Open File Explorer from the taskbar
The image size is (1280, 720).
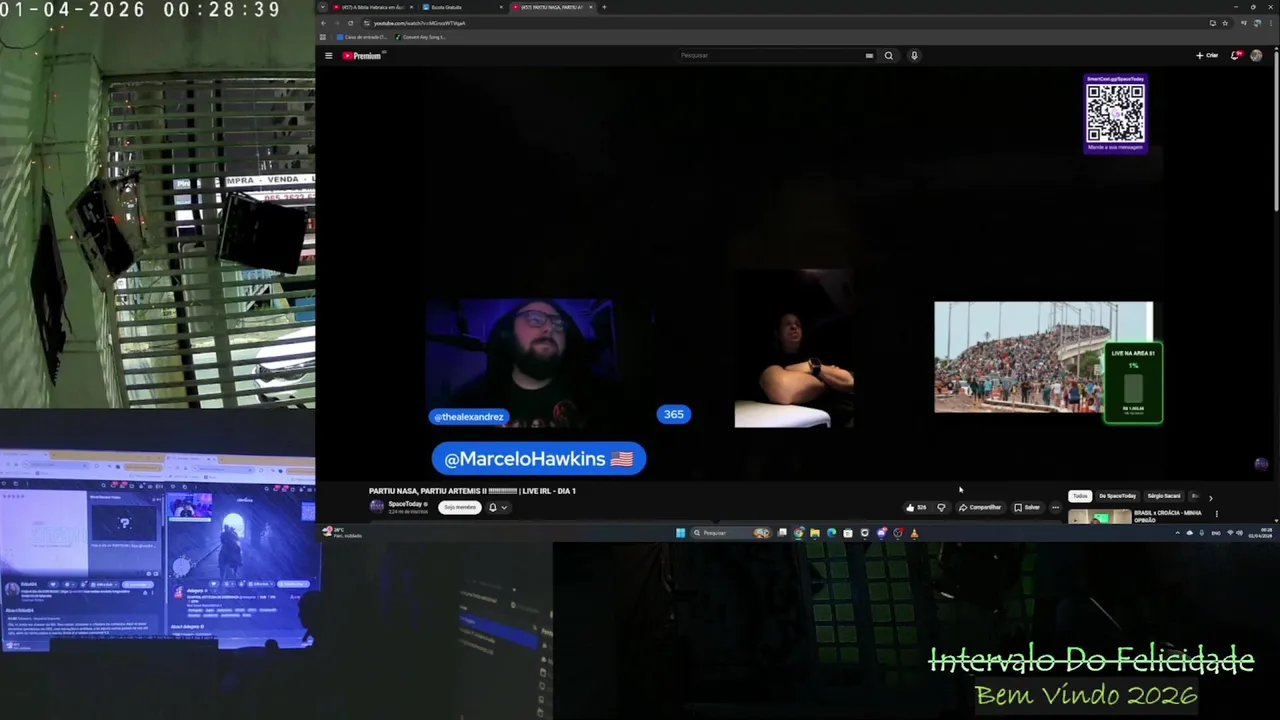click(x=815, y=533)
